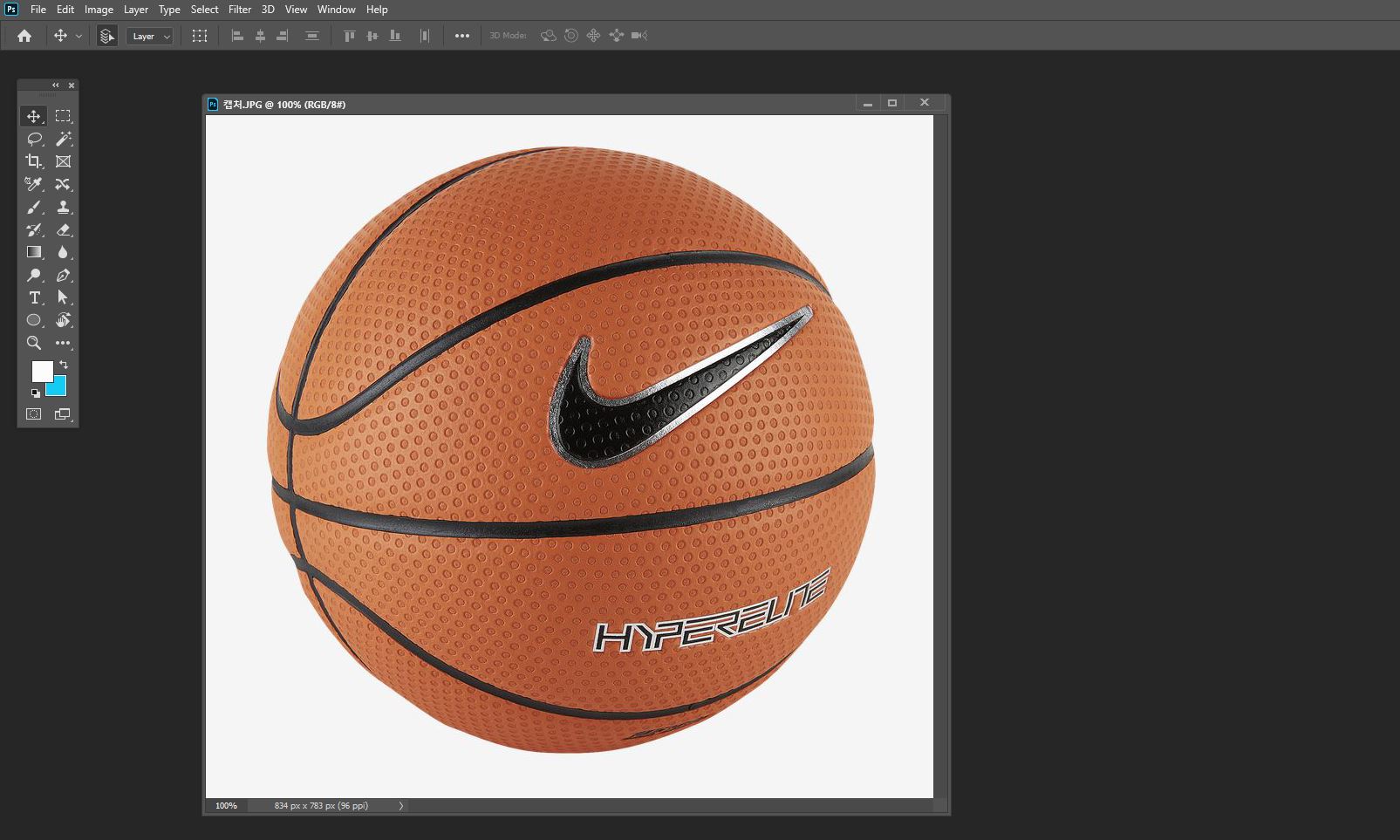Click the 3D Pan camera mode icon
The width and height of the screenshot is (1400, 840).
[x=593, y=36]
